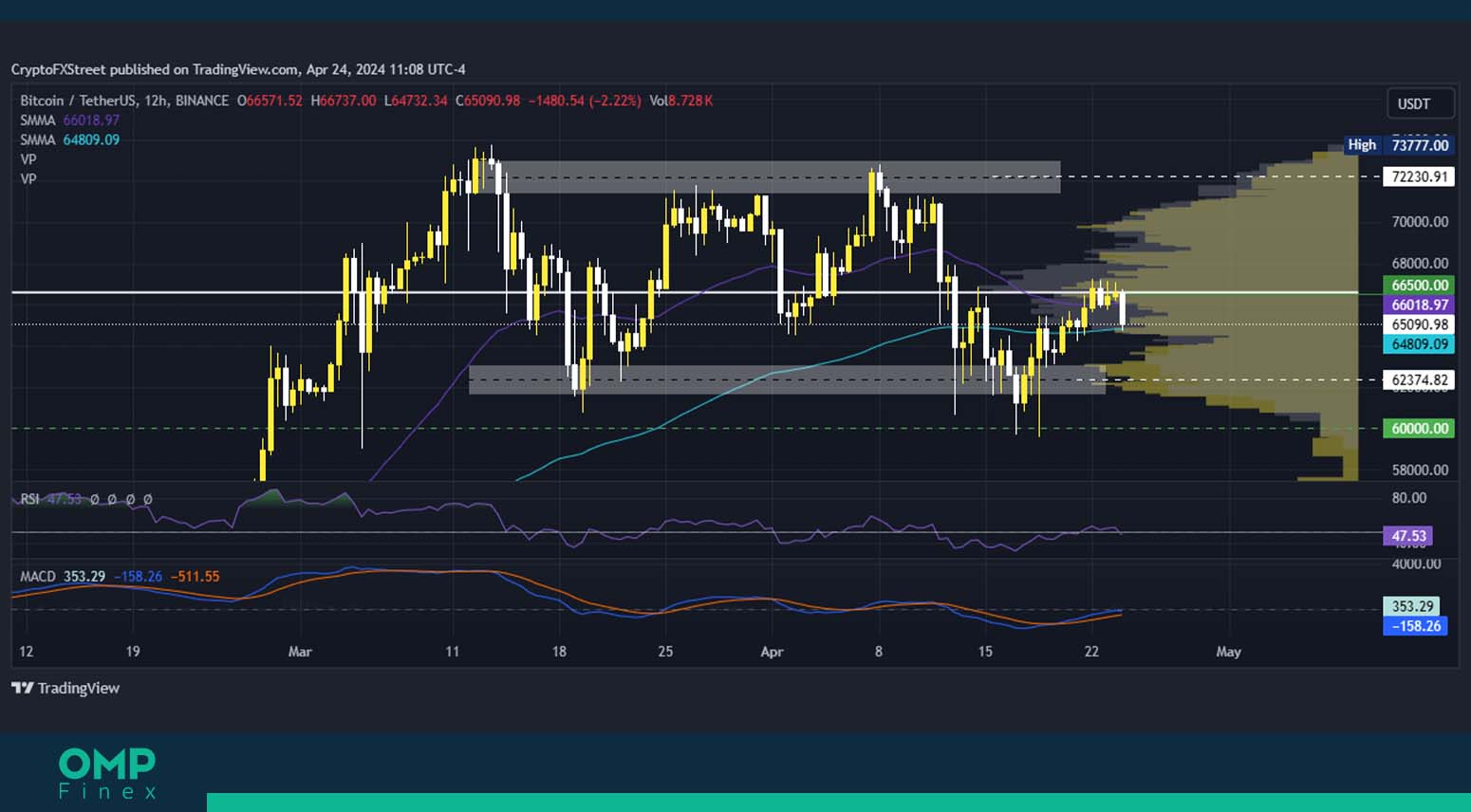1471x812 pixels.
Task: Click the date 22 on time axis
Action: pyautogui.click(x=1091, y=652)
